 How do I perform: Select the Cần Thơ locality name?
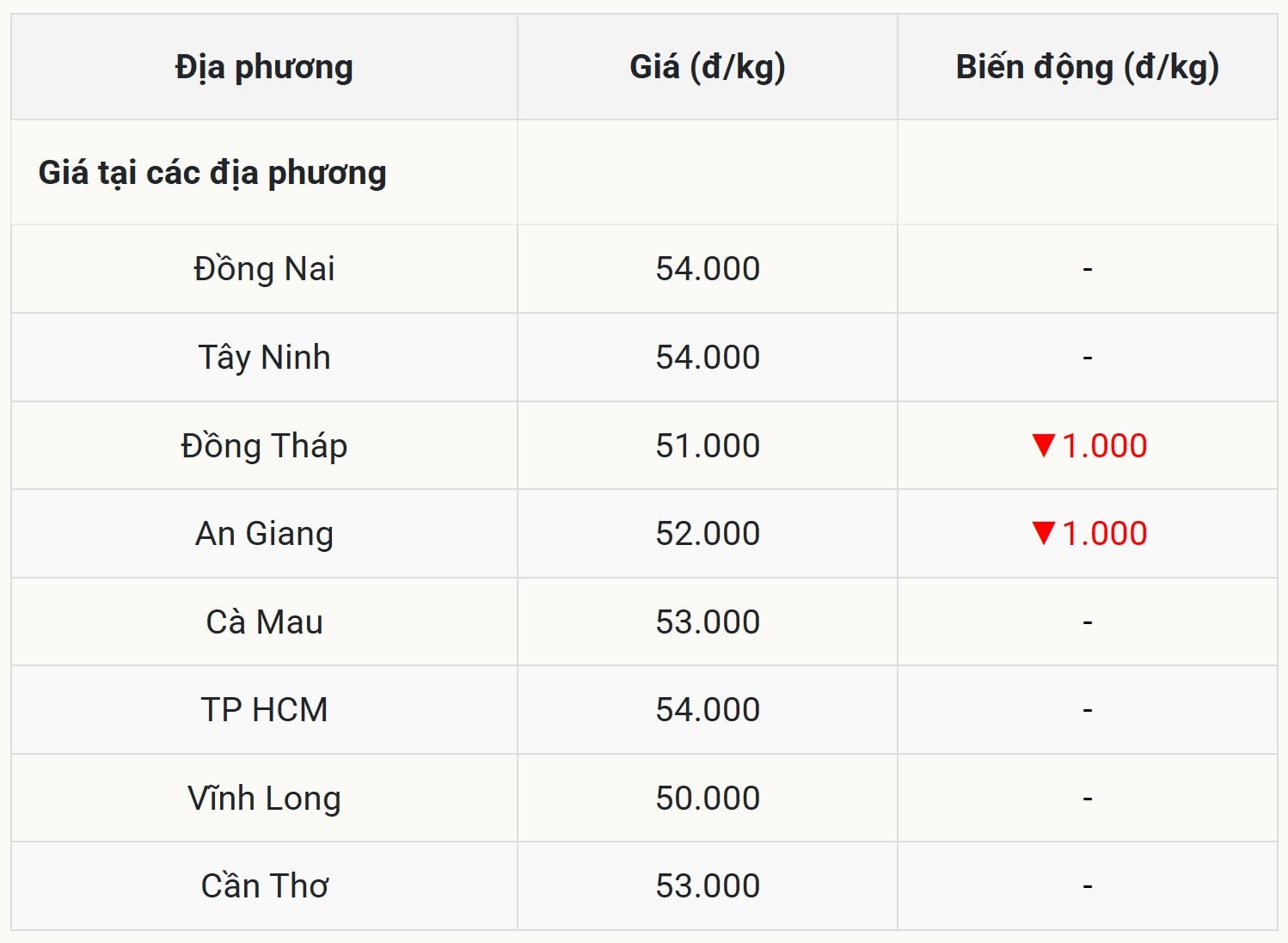pyautogui.click(x=264, y=886)
